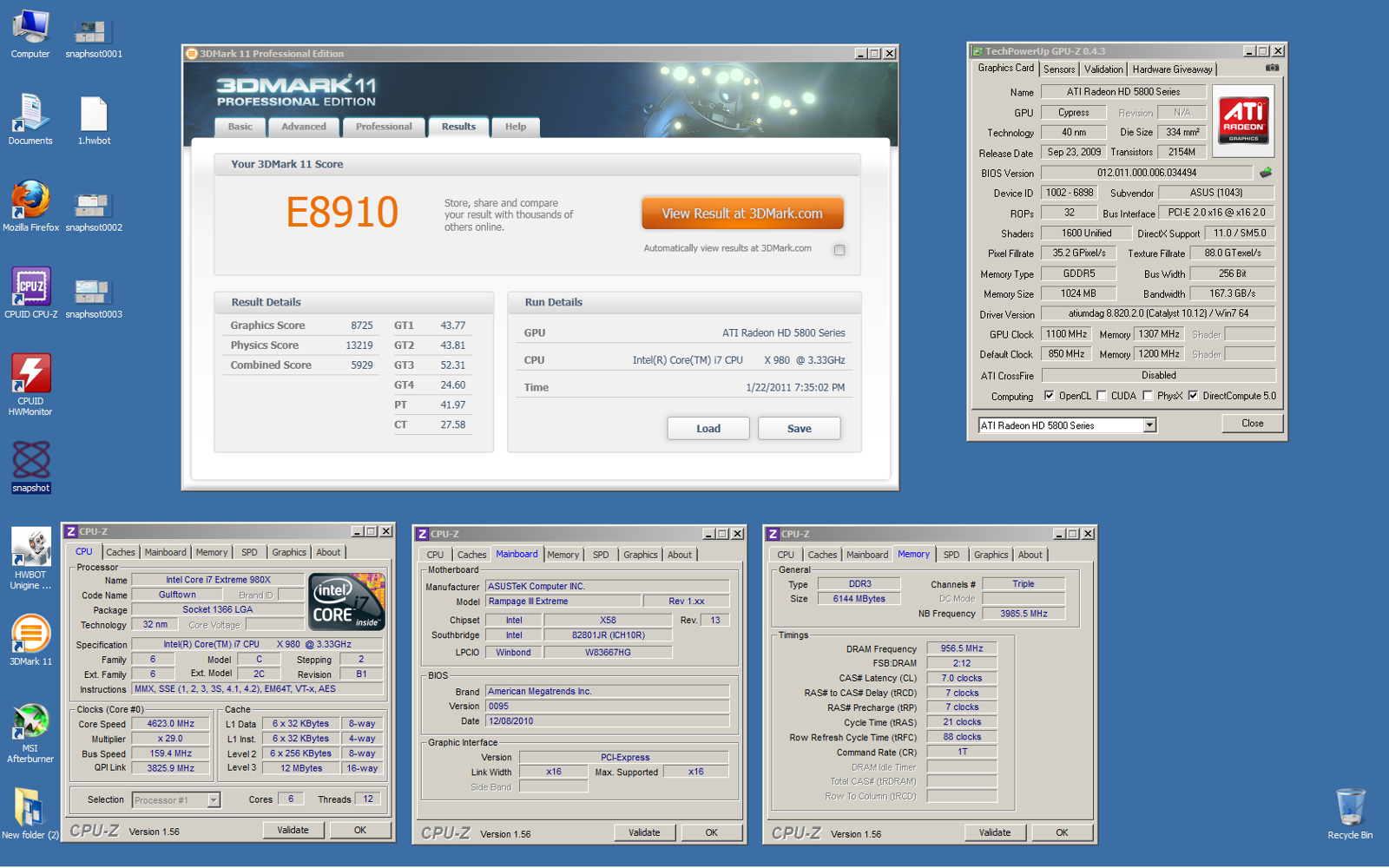This screenshot has height=868, width=1389.
Task: Click the CPU-Z memory window title icon
Action: pos(772,534)
